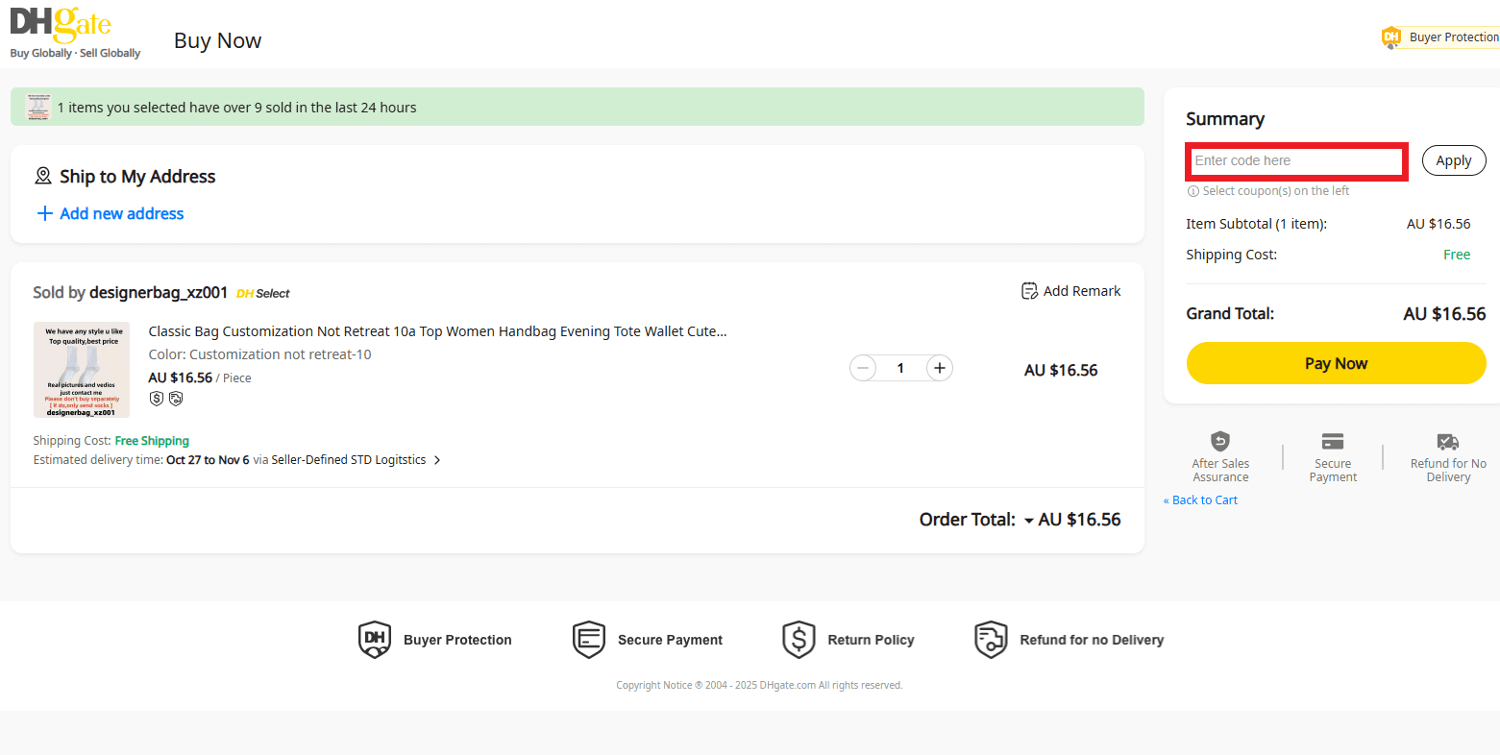
Task: Go Back to Cart
Action: coord(1199,499)
